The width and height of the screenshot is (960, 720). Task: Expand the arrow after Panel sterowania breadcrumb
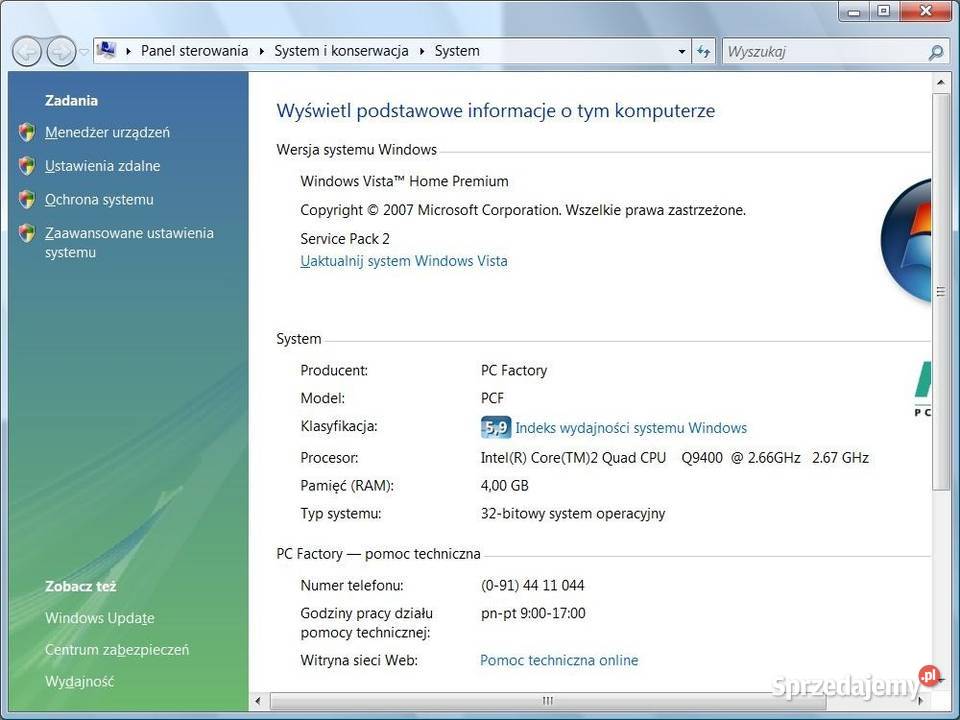(x=262, y=51)
